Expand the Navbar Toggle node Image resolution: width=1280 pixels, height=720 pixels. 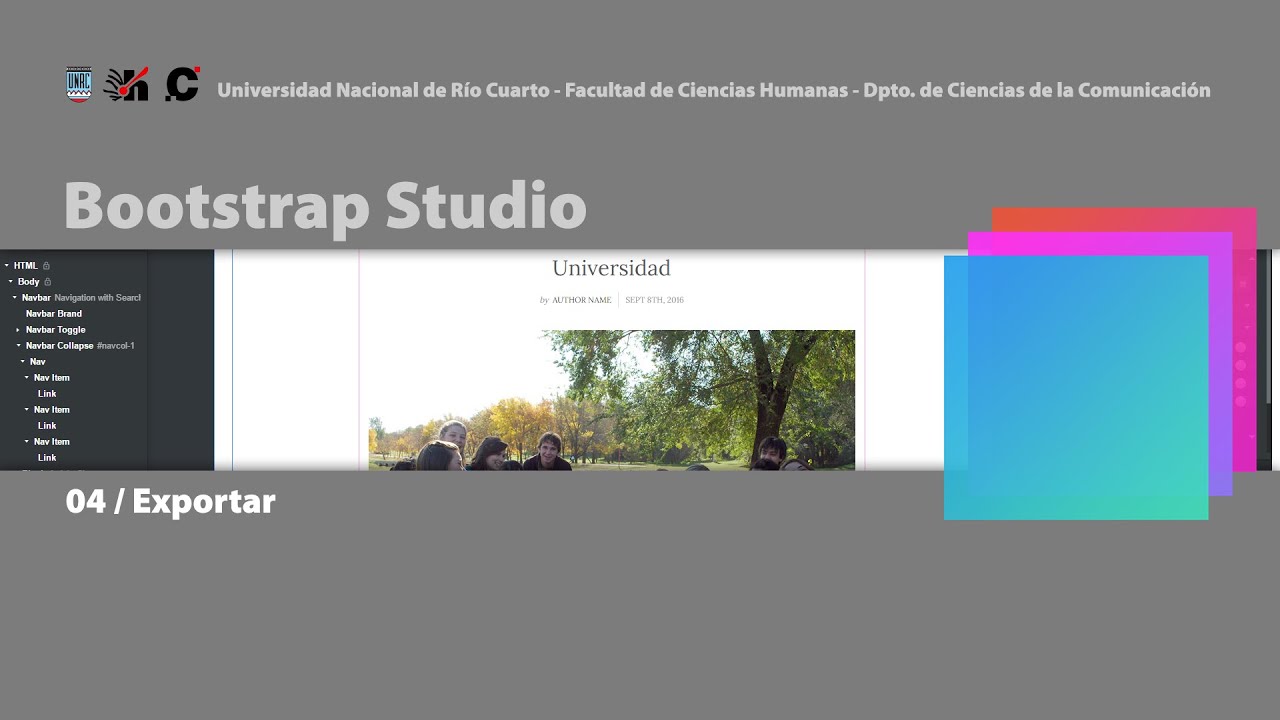(18, 330)
